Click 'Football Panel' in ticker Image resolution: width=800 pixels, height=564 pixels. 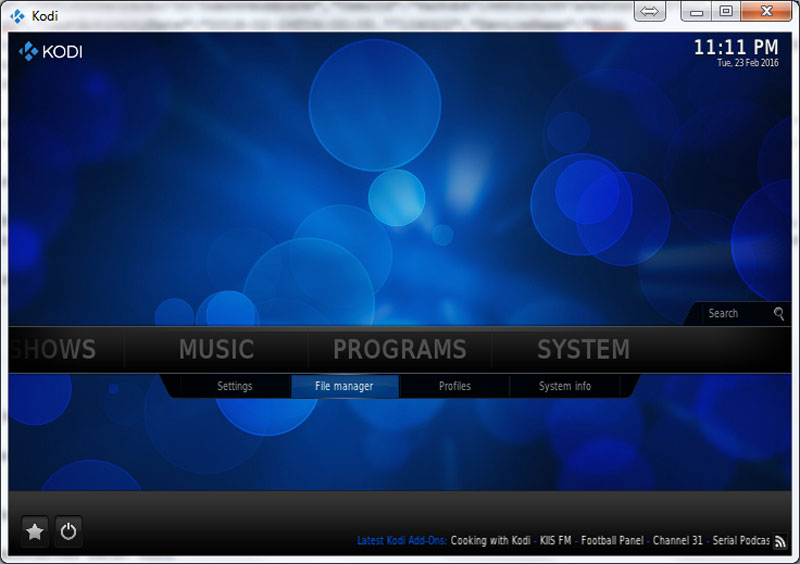click(612, 541)
